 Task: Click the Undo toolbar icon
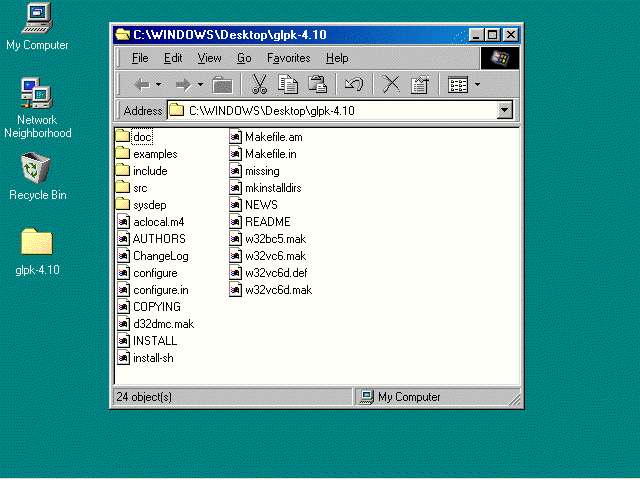tap(353, 85)
